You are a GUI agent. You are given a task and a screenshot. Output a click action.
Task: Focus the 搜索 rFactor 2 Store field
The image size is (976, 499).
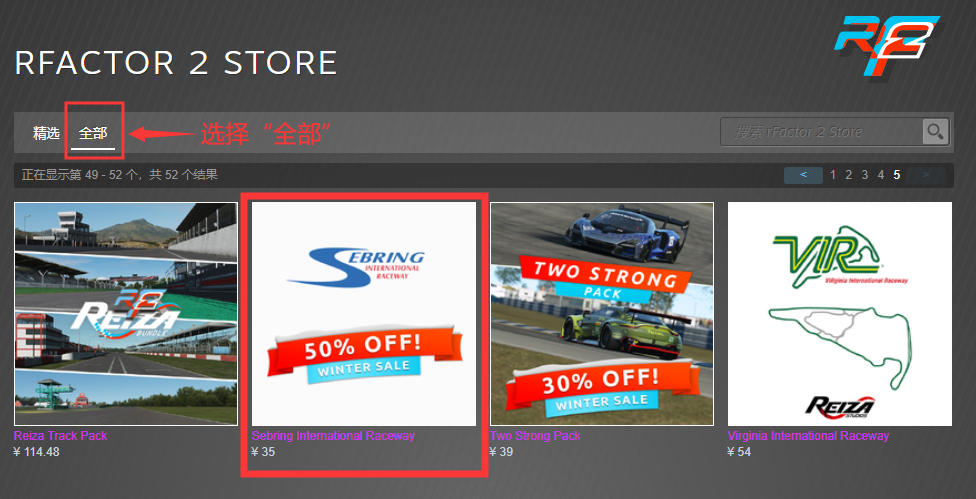tap(822, 131)
